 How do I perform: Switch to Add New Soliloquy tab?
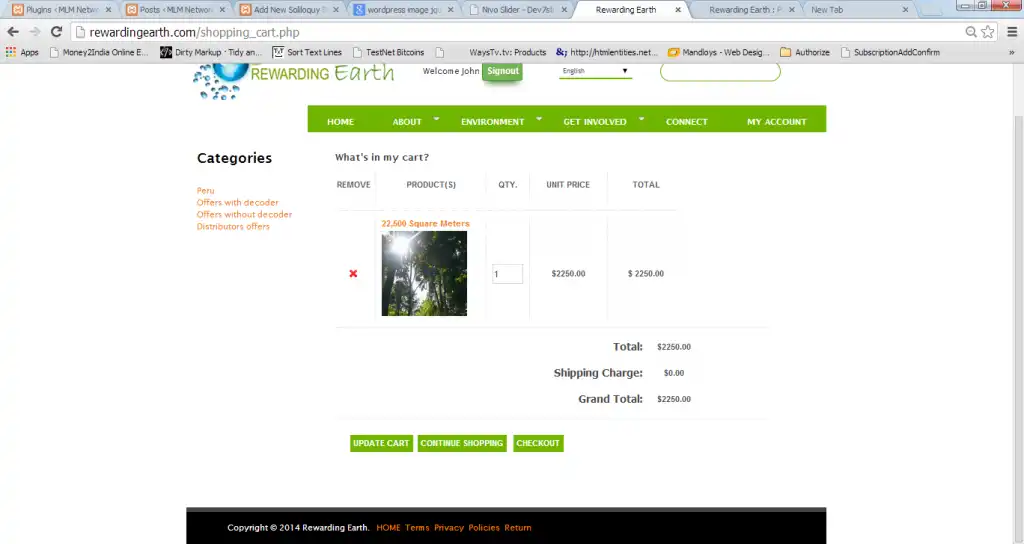pos(287,10)
